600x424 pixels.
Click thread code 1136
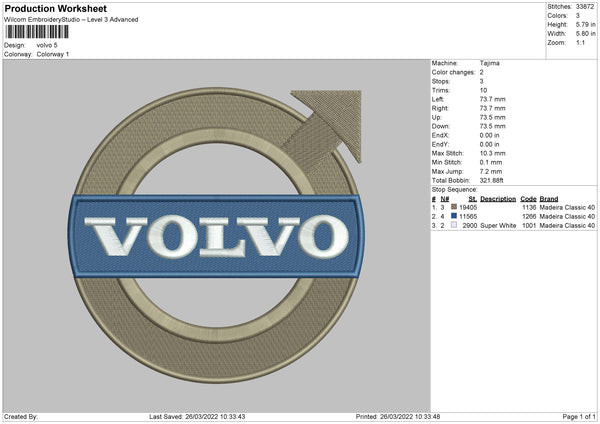[529, 207]
